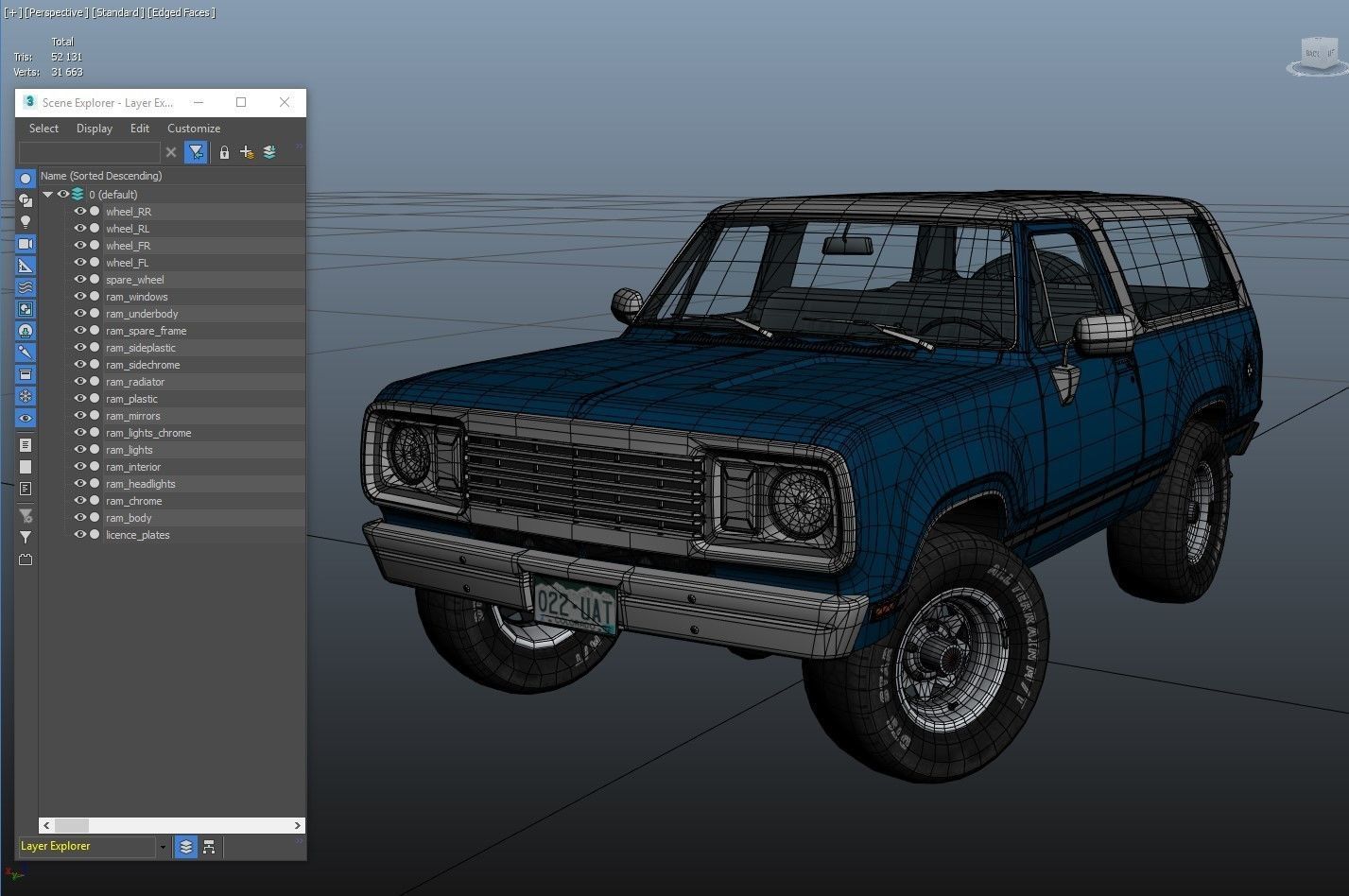Click the ram_chrome object dot icon
The image size is (1349, 896).
pyautogui.click(x=95, y=501)
